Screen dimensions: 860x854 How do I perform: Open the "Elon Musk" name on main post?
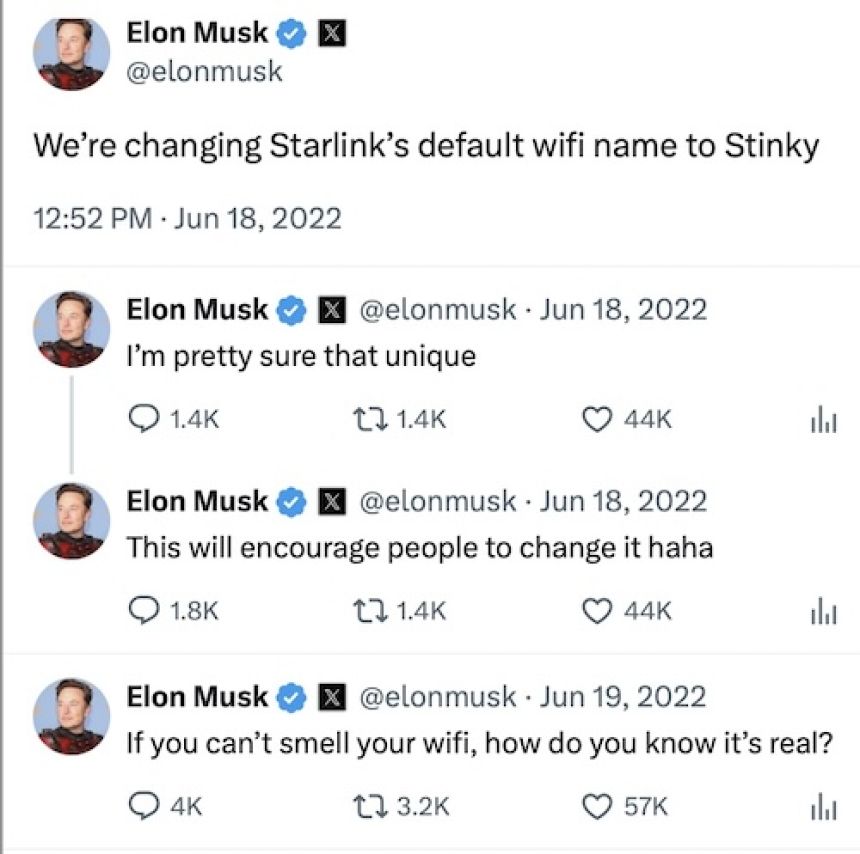click(x=197, y=33)
